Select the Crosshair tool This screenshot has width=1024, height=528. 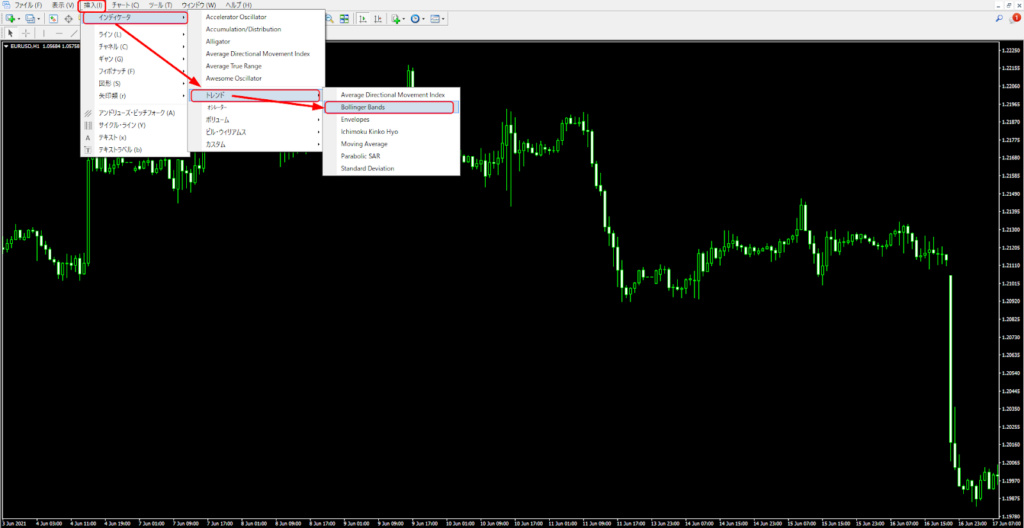click(26, 33)
